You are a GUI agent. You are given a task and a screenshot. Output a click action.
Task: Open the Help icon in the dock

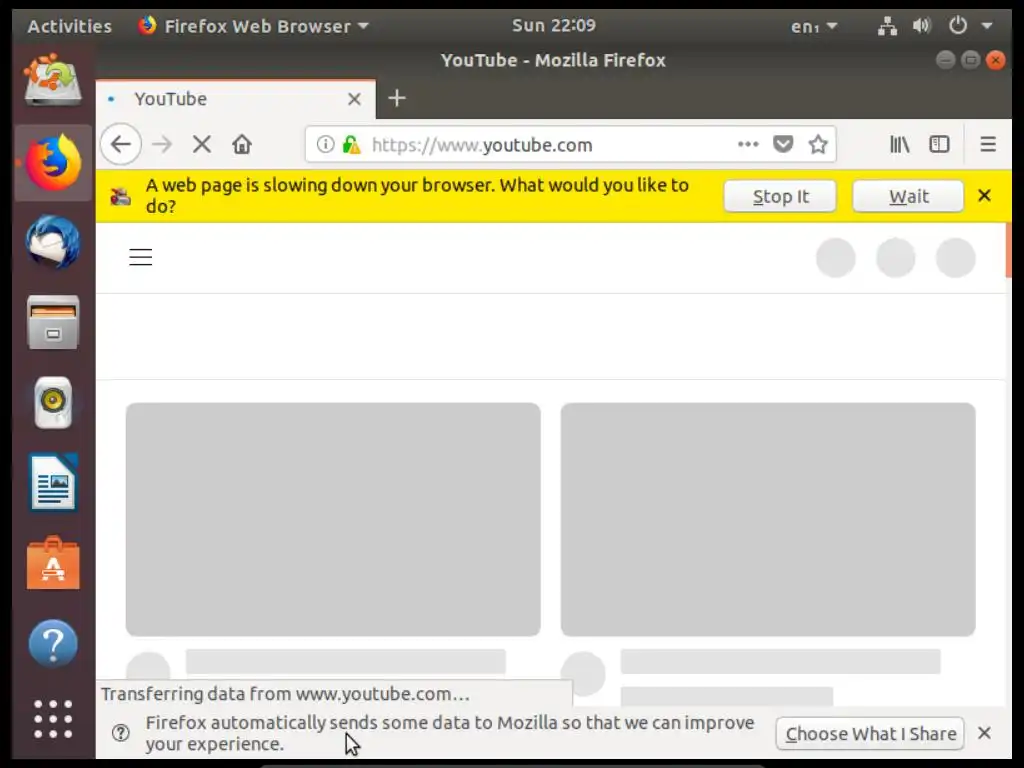coord(53,644)
